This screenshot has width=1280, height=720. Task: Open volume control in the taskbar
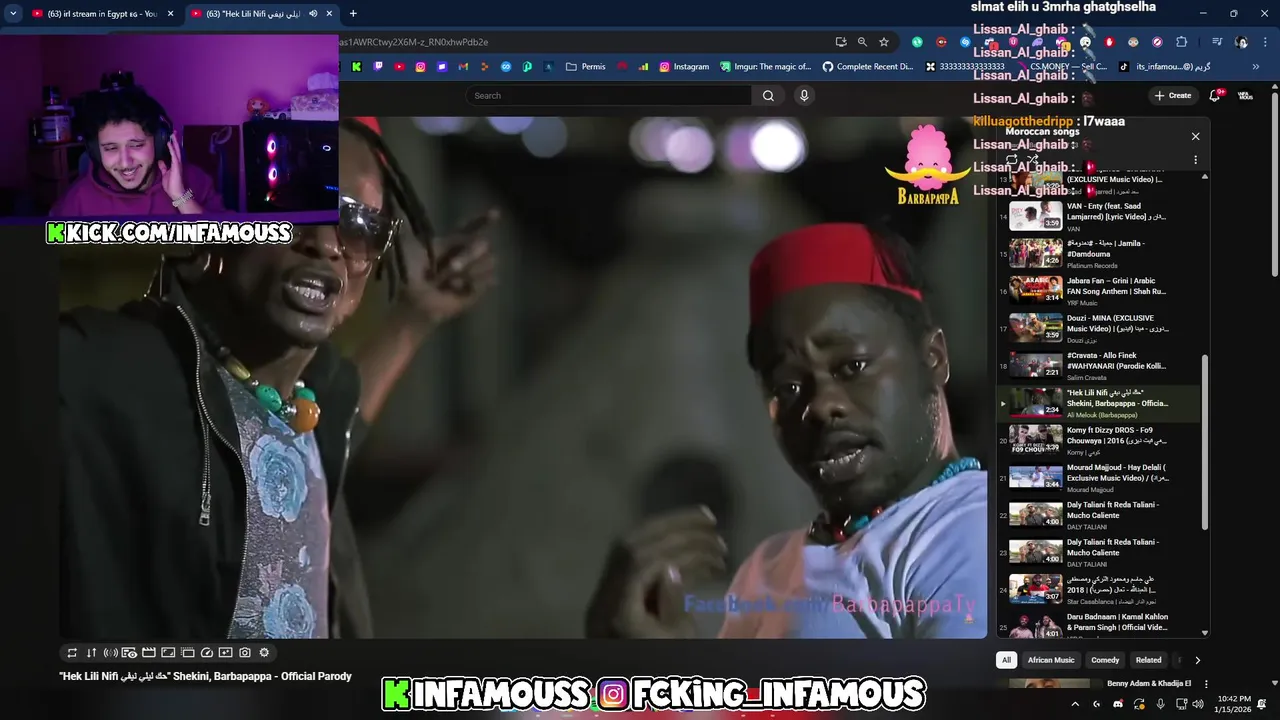(1198, 704)
